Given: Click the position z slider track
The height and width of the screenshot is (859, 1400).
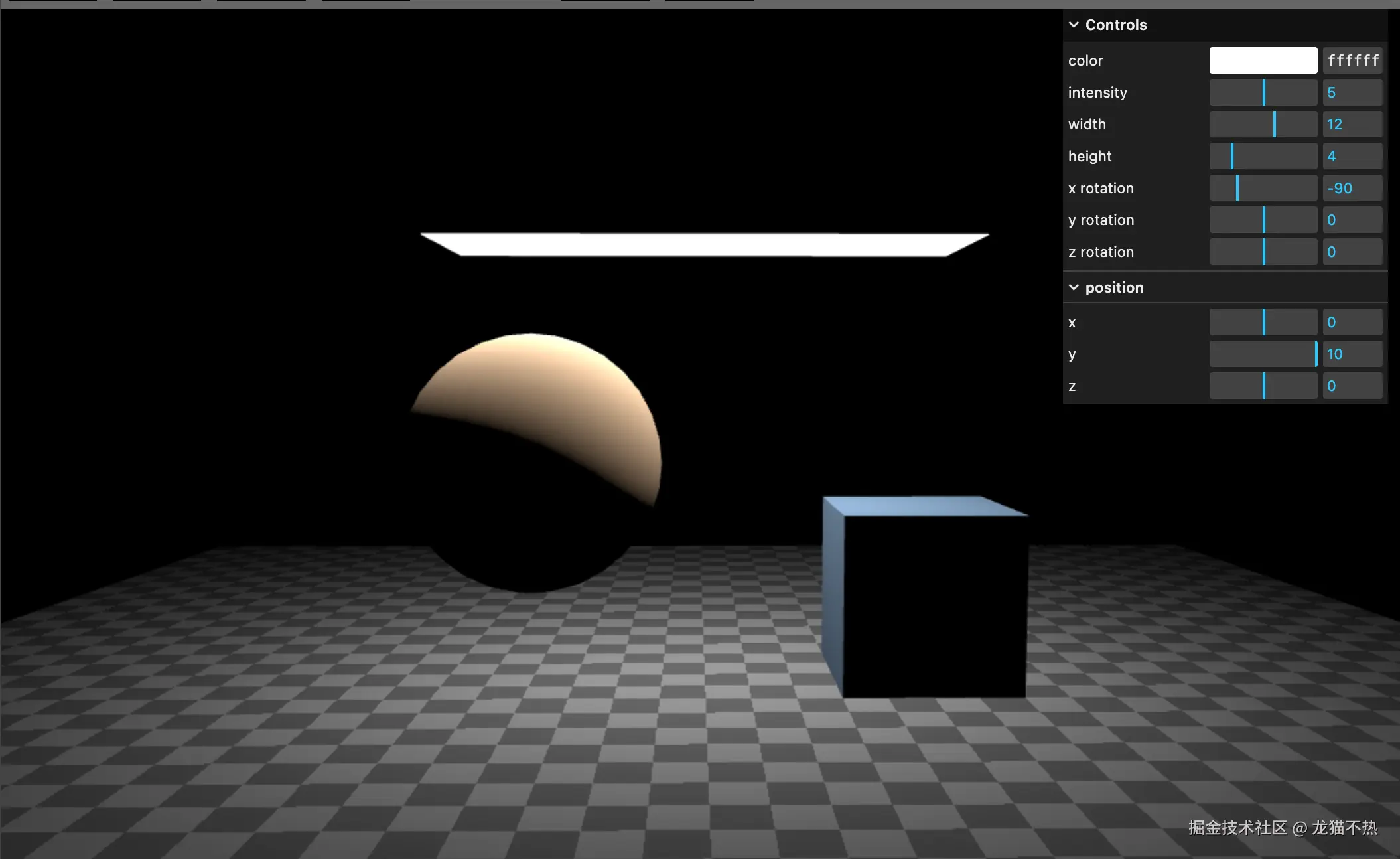Looking at the screenshot, I should tap(1263, 386).
